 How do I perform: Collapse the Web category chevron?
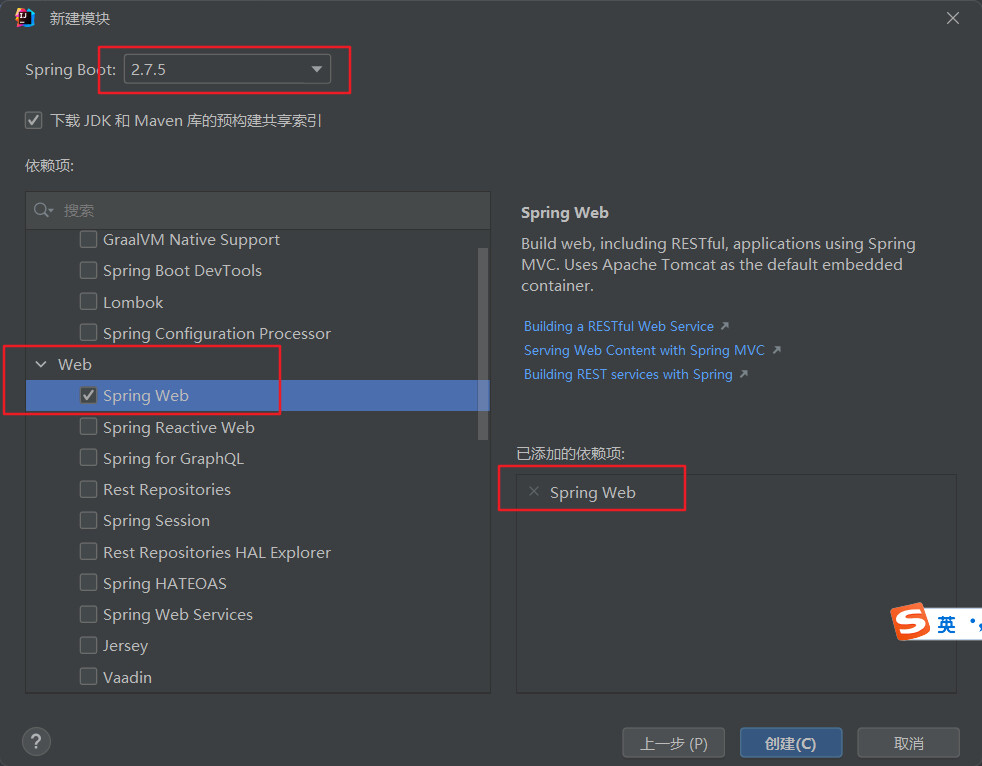point(41,364)
